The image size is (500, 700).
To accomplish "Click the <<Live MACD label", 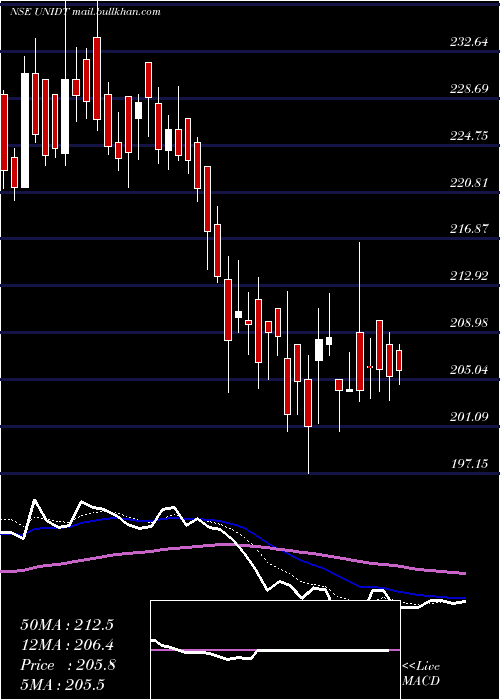I will pyautogui.click(x=421, y=674).
